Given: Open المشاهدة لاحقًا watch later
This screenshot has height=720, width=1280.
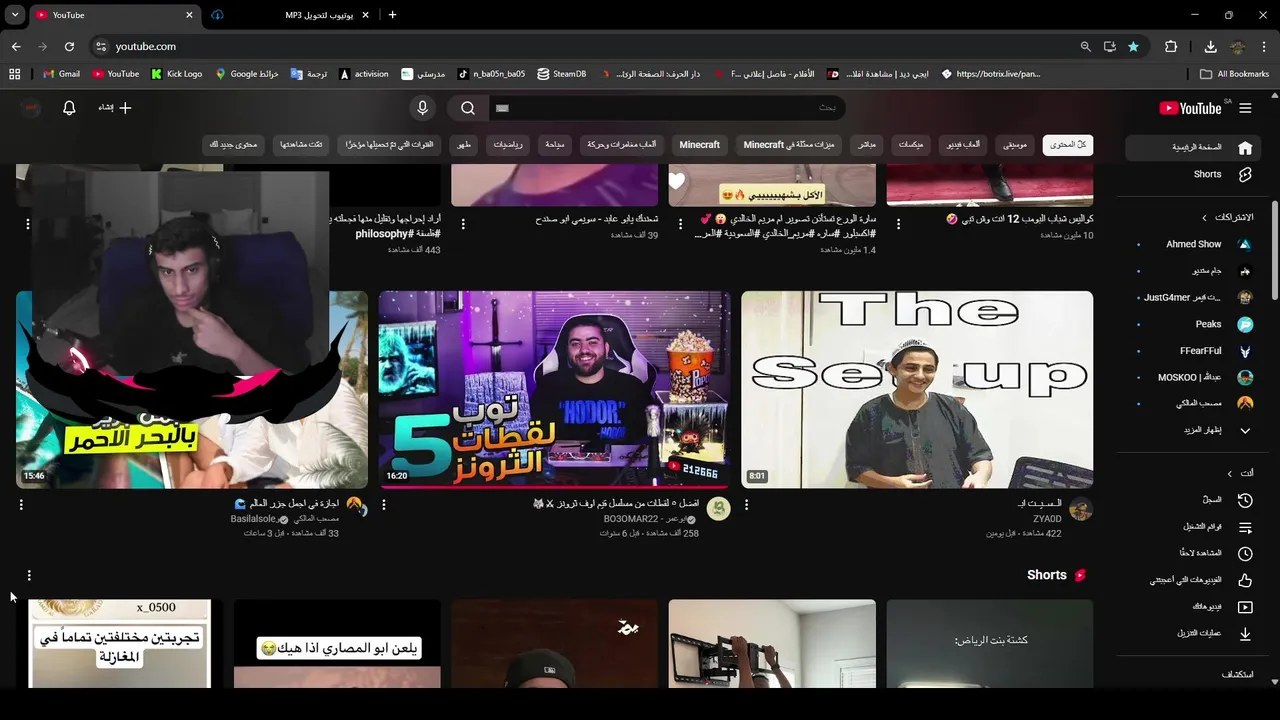Looking at the screenshot, I should coord(1195,553).
